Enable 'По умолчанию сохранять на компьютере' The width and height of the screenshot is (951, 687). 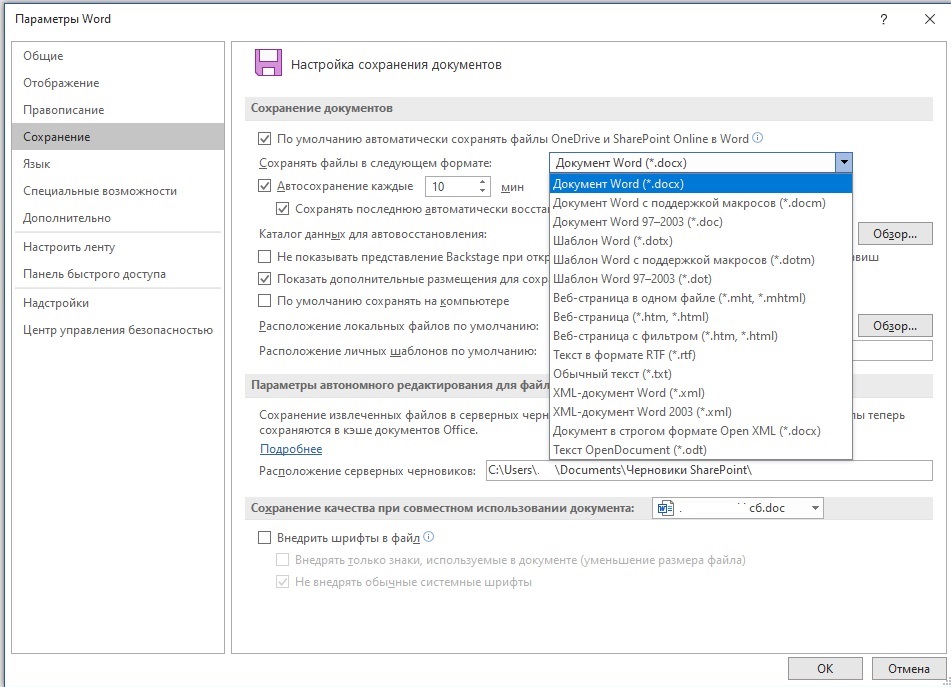coord(264,301)
